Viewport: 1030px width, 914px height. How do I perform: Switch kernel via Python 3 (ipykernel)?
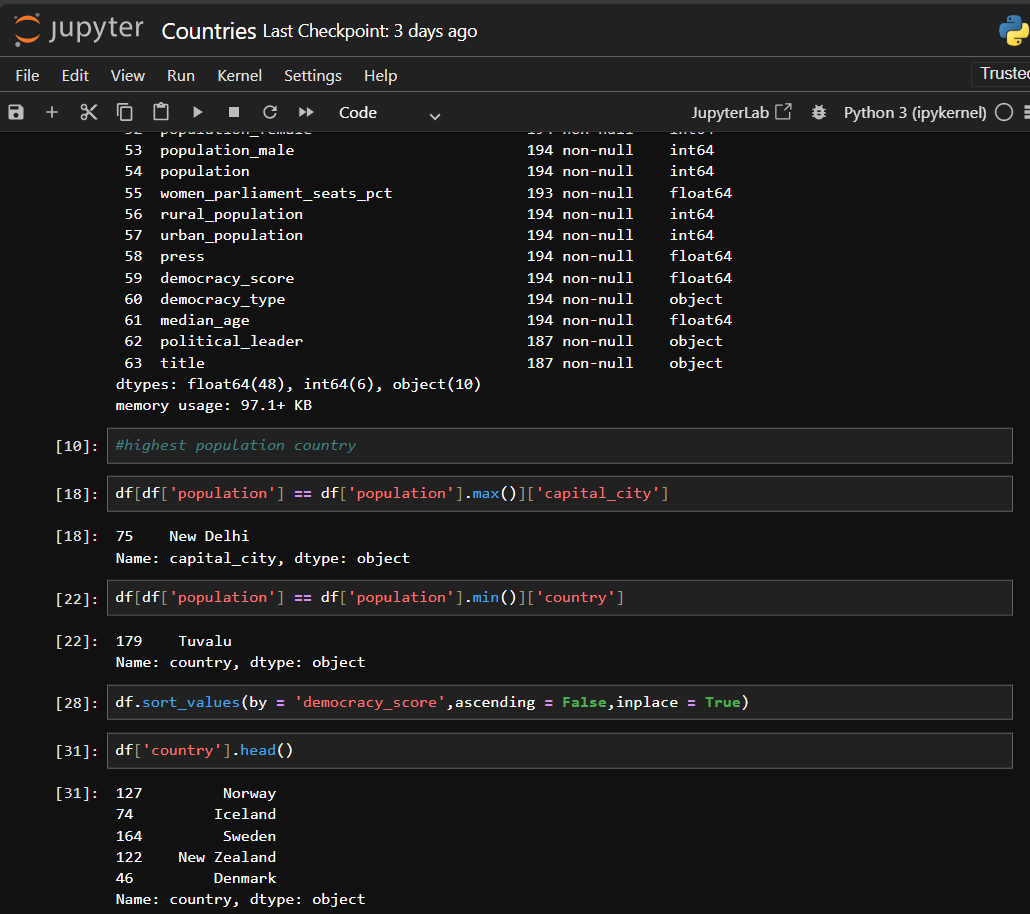click(914, 113)
